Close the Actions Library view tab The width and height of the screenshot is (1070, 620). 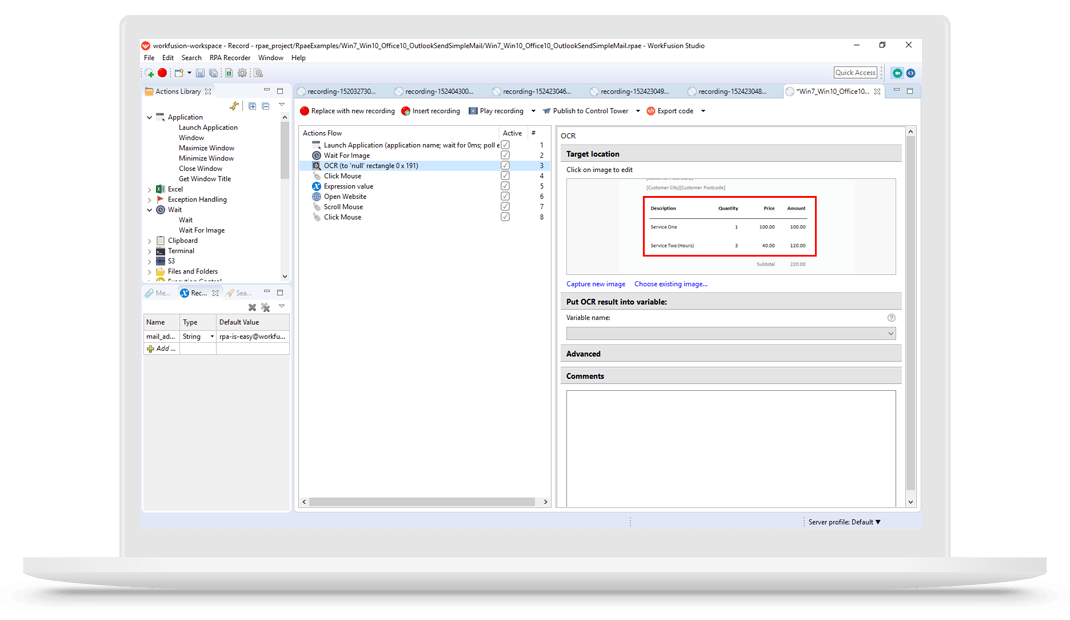208,91
